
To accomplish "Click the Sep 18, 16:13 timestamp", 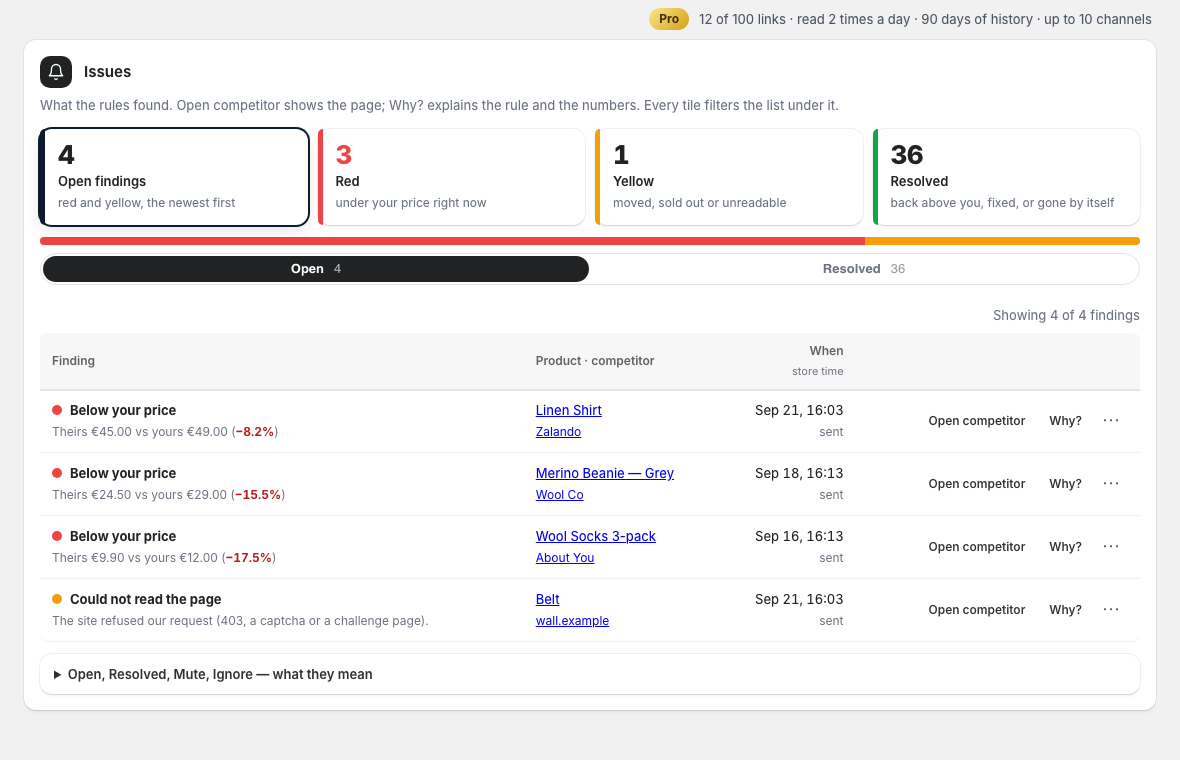I will 798,473.
